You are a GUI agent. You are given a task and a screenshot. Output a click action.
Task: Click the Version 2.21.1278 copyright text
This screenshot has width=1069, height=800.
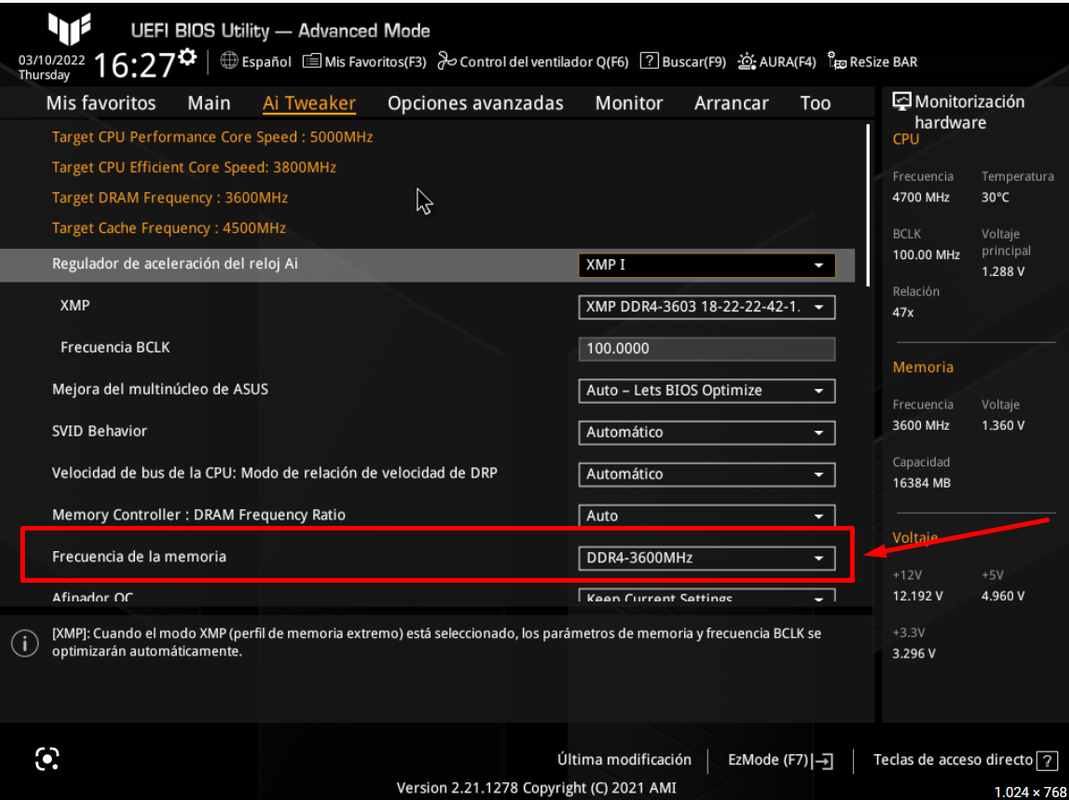pyautogui.click(x=537, y=788)
